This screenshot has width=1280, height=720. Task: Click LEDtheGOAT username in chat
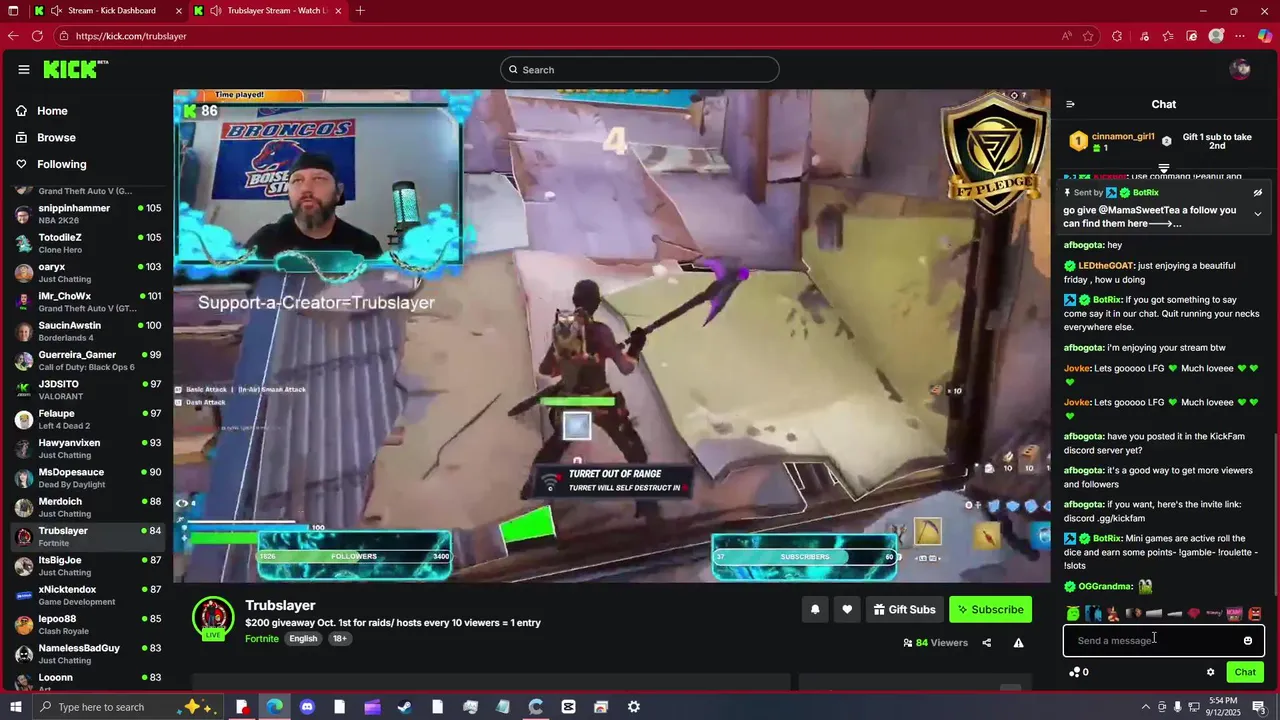coord(1106,266)
